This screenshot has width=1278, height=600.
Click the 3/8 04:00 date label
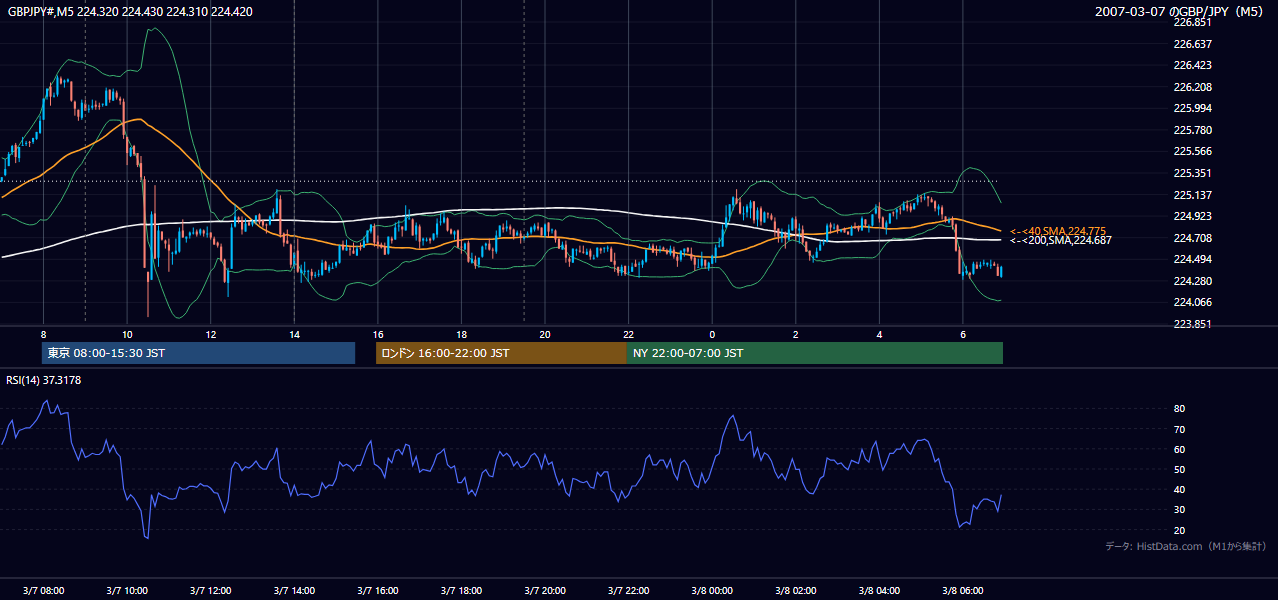click(879, 591)
